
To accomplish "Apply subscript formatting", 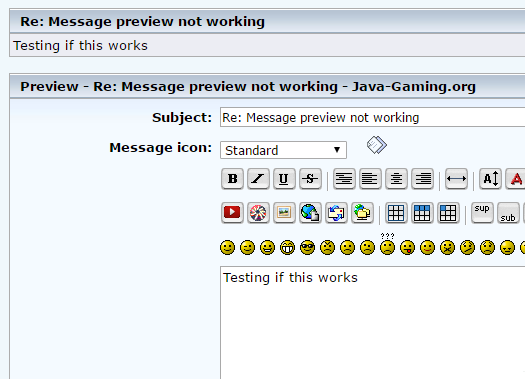I will 508,213.
